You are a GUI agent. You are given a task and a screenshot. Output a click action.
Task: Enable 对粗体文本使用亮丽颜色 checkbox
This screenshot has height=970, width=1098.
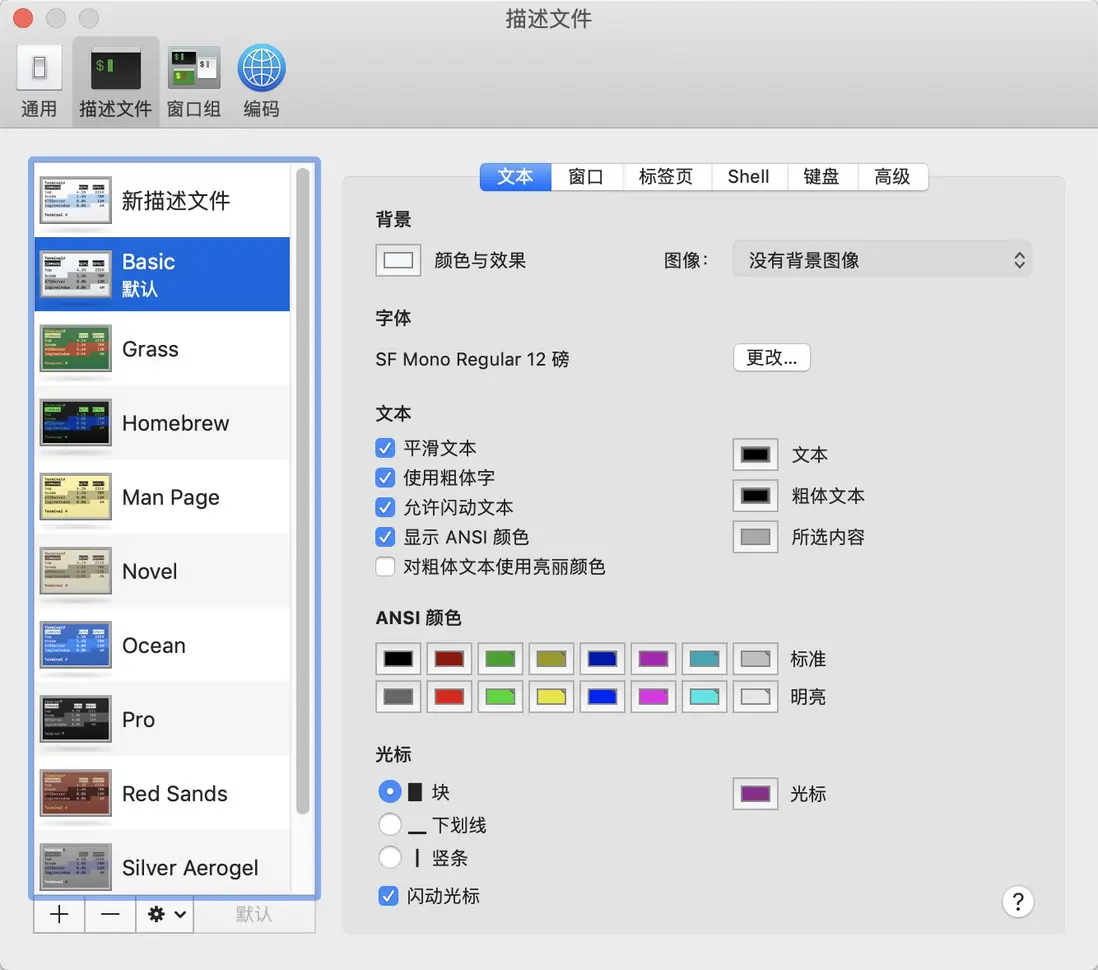pos(386,567)
